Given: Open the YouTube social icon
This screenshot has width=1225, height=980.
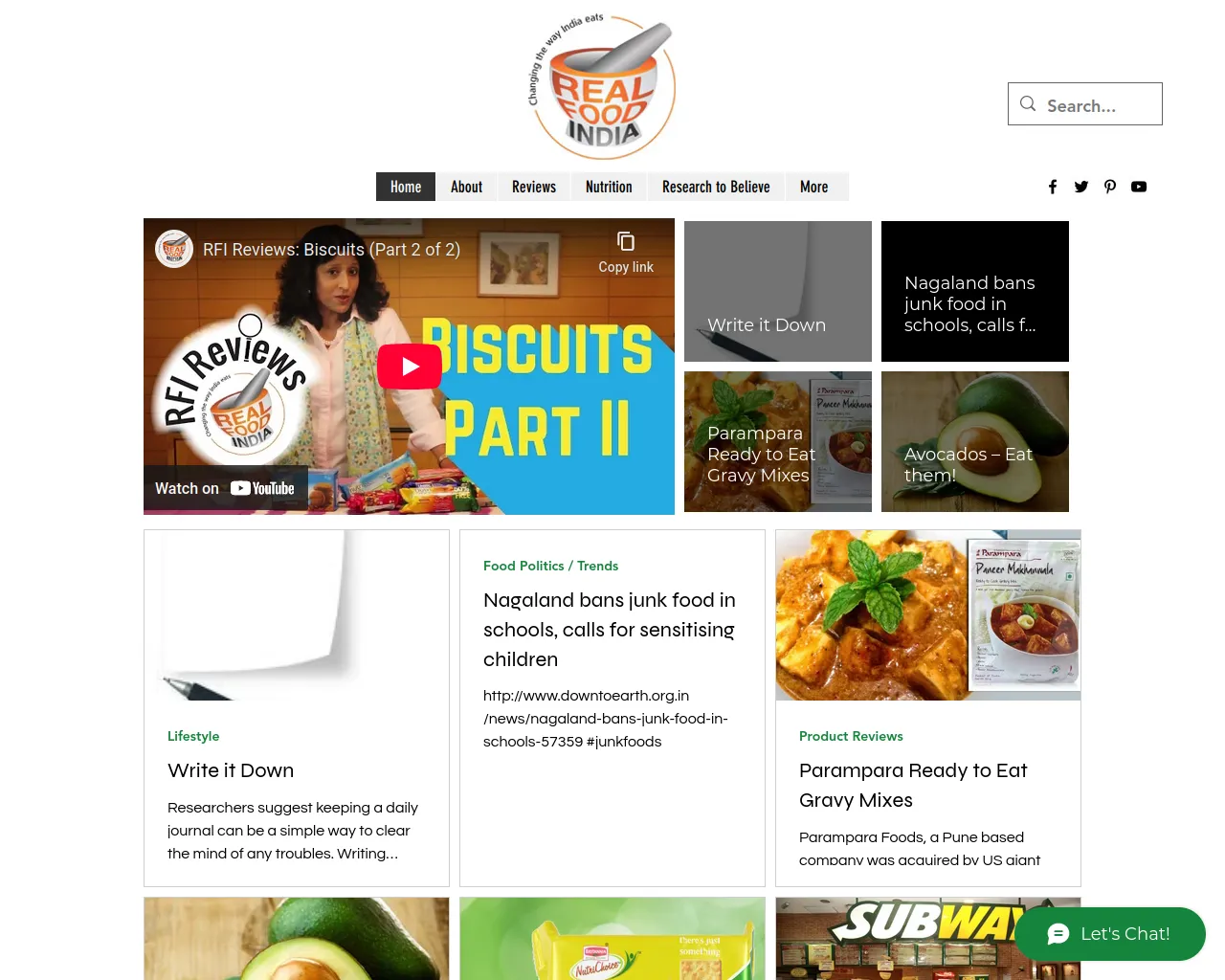Looking at the screenshot, I should click(x=1139, y=187).
